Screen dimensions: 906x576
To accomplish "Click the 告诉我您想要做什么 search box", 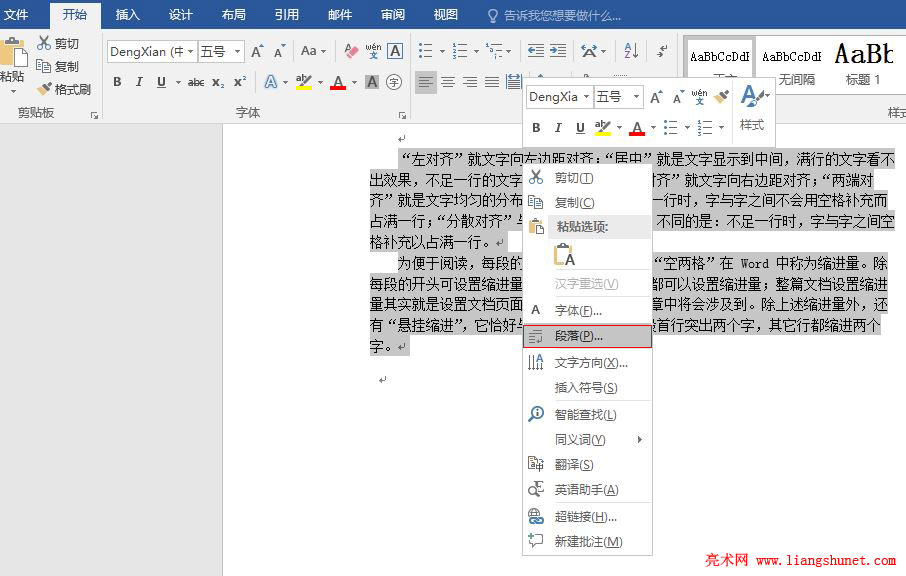I will pyautogui.click(x=555, y=16).
